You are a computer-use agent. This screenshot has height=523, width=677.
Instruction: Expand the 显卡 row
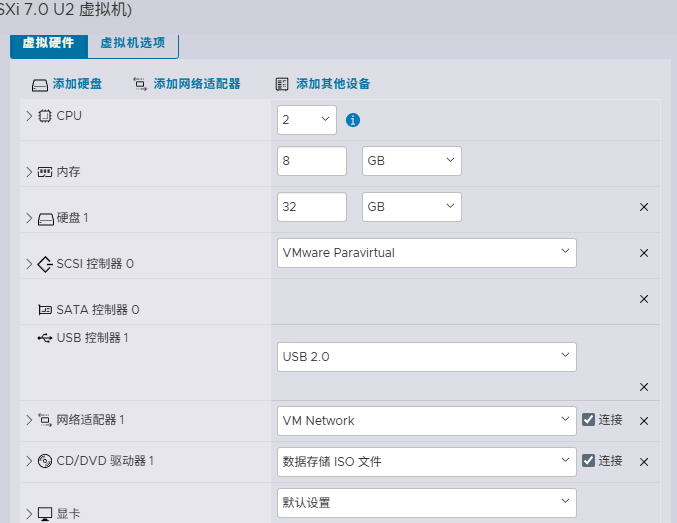tap(29, 514)
